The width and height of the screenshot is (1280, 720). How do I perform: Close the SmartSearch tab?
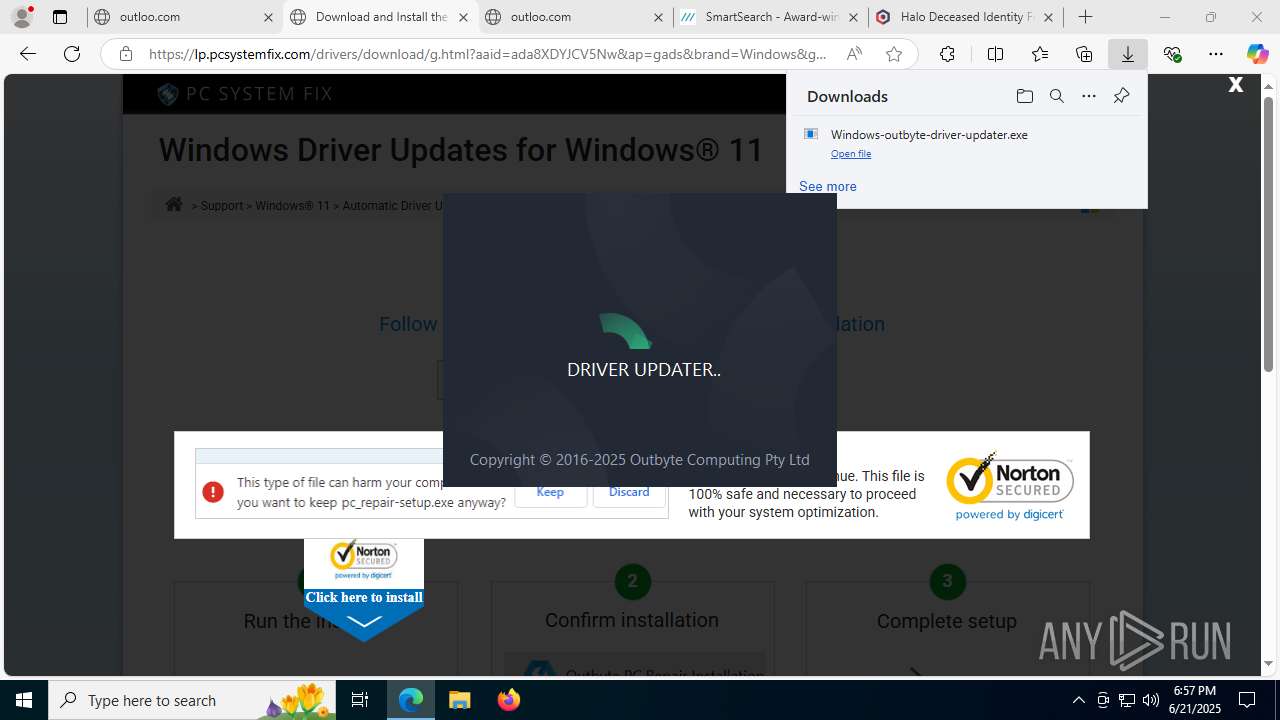click(x=853, y=17)
